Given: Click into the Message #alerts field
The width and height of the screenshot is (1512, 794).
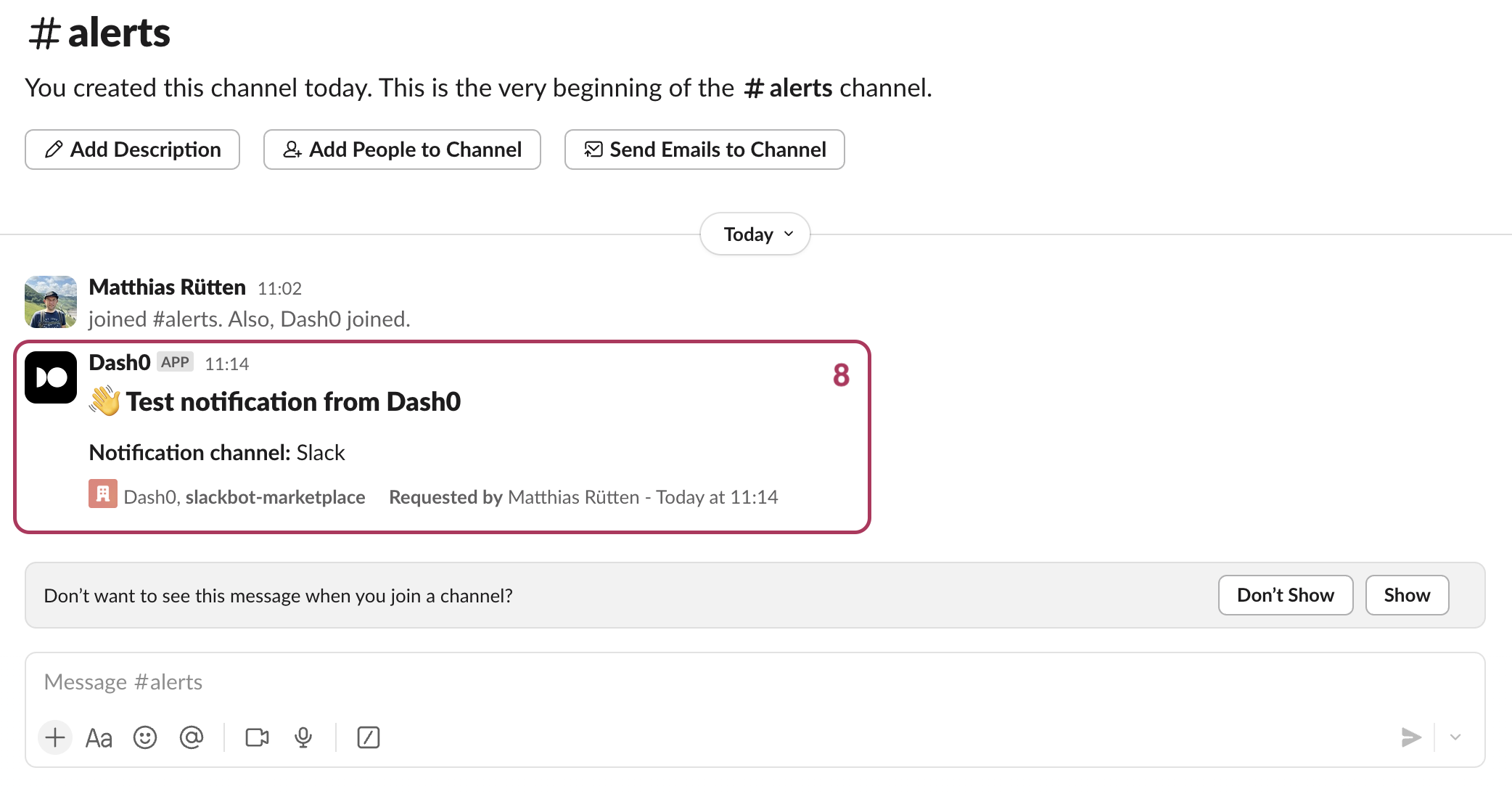Looking at the screenshot, I should point(755,682).
